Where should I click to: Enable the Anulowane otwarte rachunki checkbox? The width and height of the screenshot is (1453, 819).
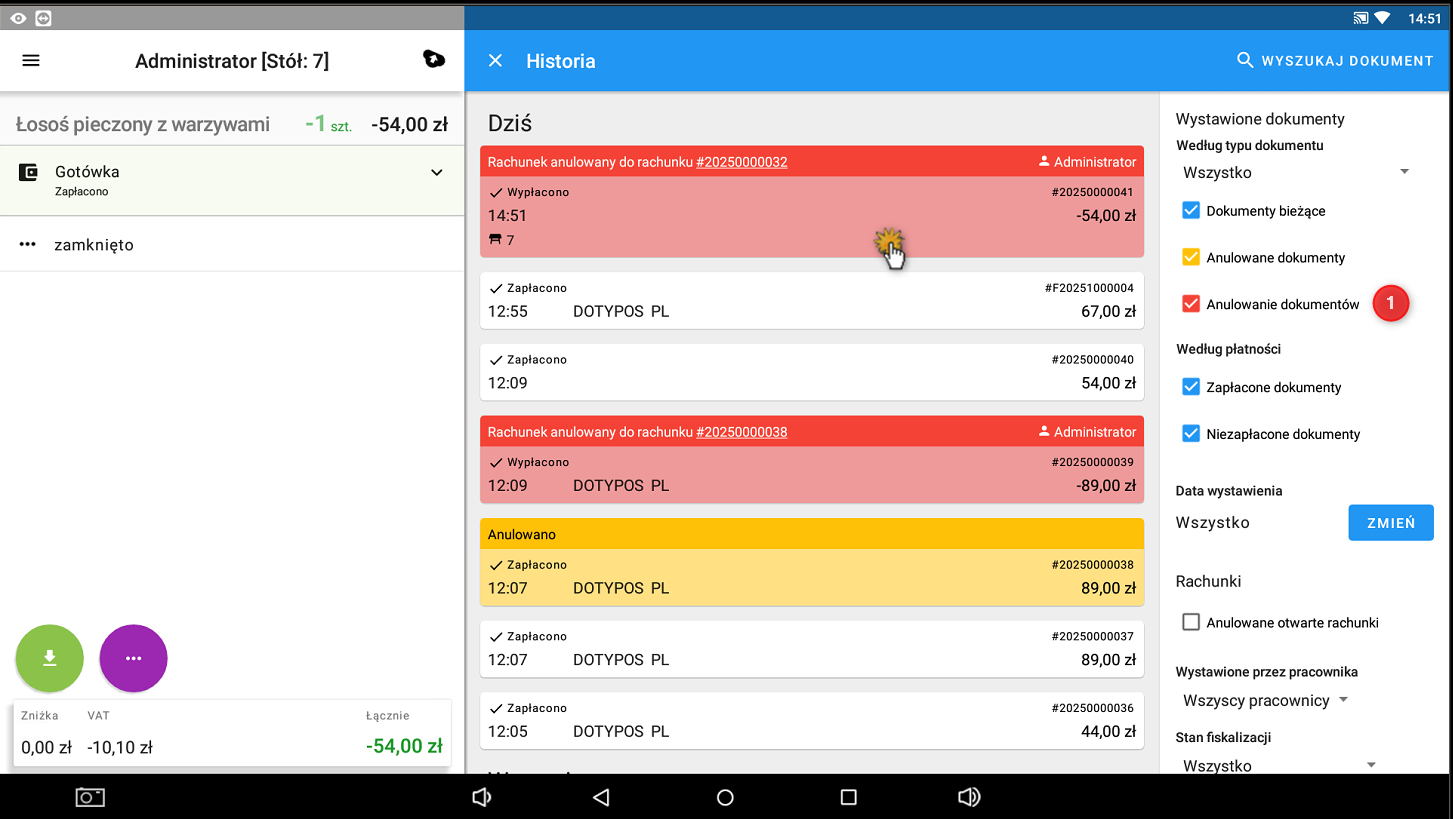1191,622
